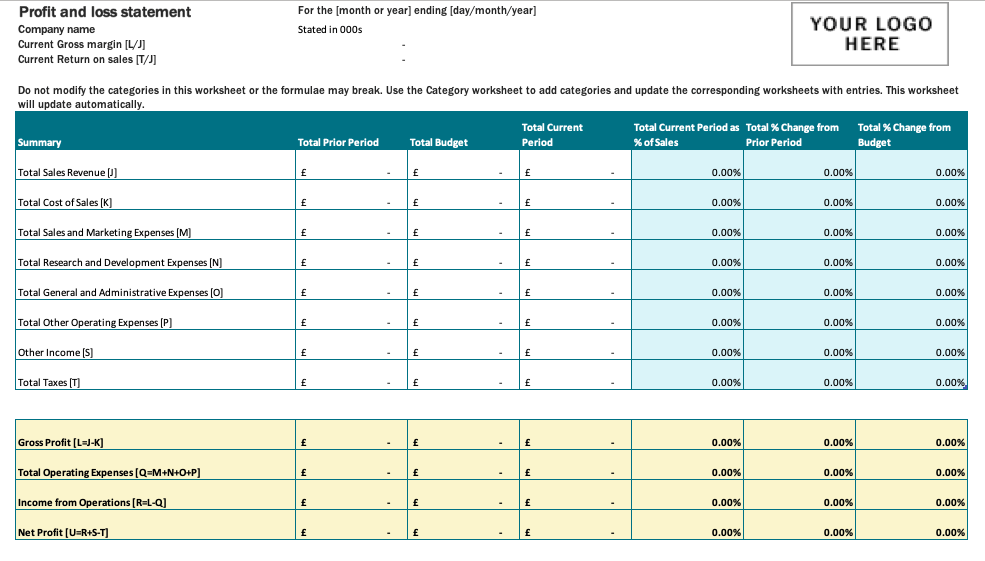Image resolution: width=985 pixels, height=561 pixels.
Task: Click the Stated in 000s cell
Action: pos(330,29)
